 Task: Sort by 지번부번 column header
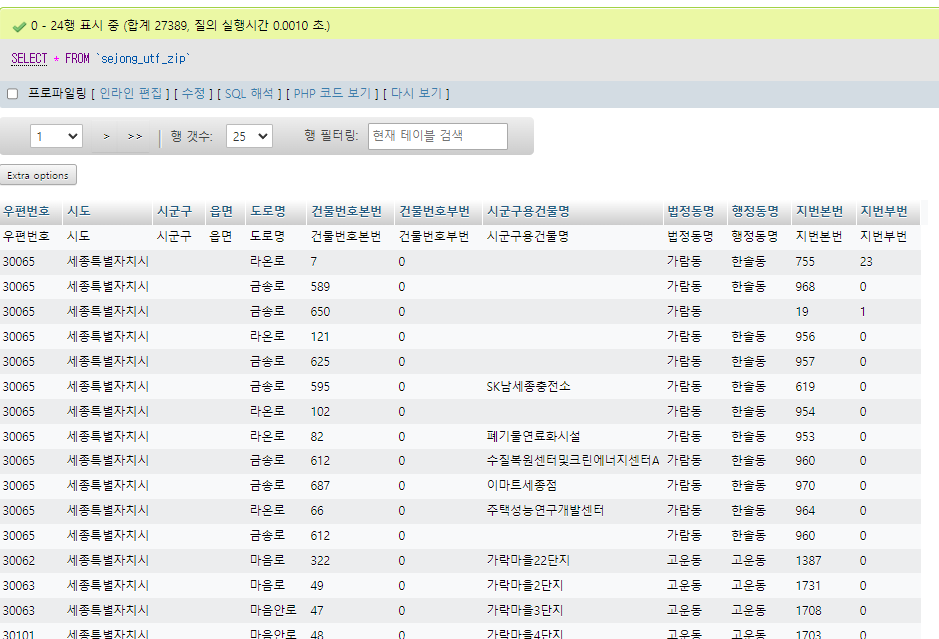click(x=884, y=211)
